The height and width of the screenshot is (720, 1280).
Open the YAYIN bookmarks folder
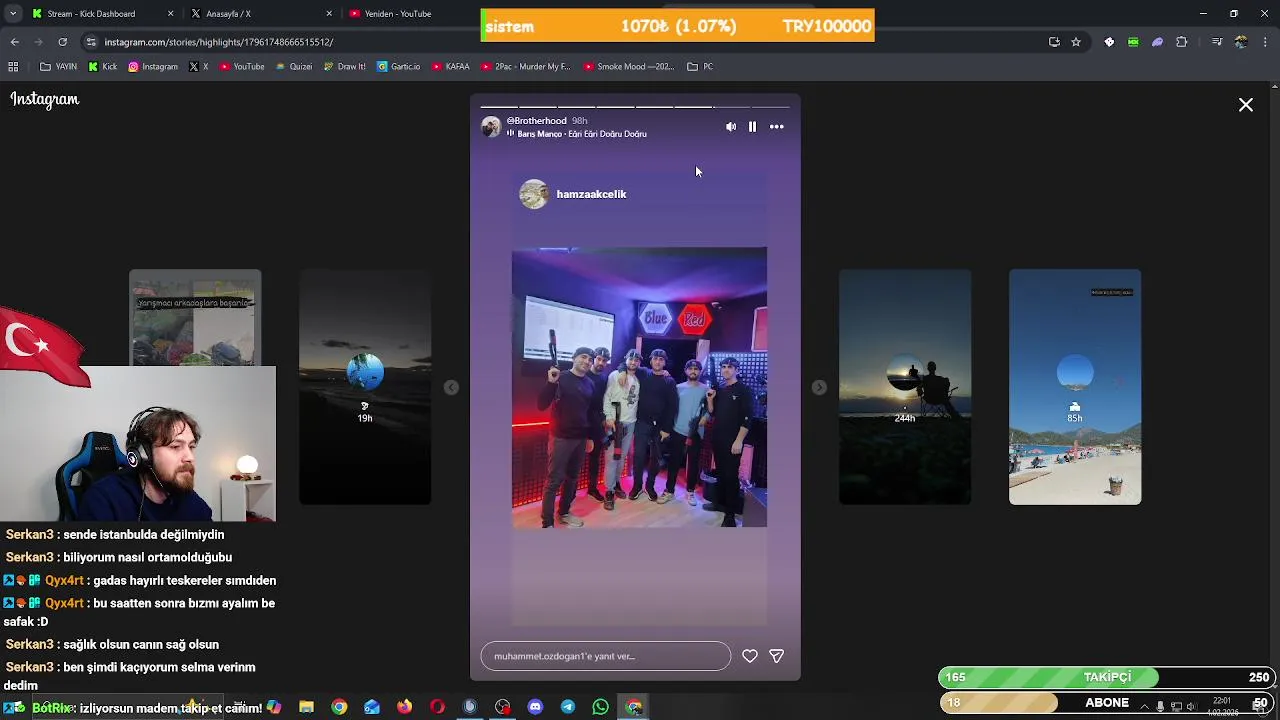pyautogui.click(x=59, y=67)
